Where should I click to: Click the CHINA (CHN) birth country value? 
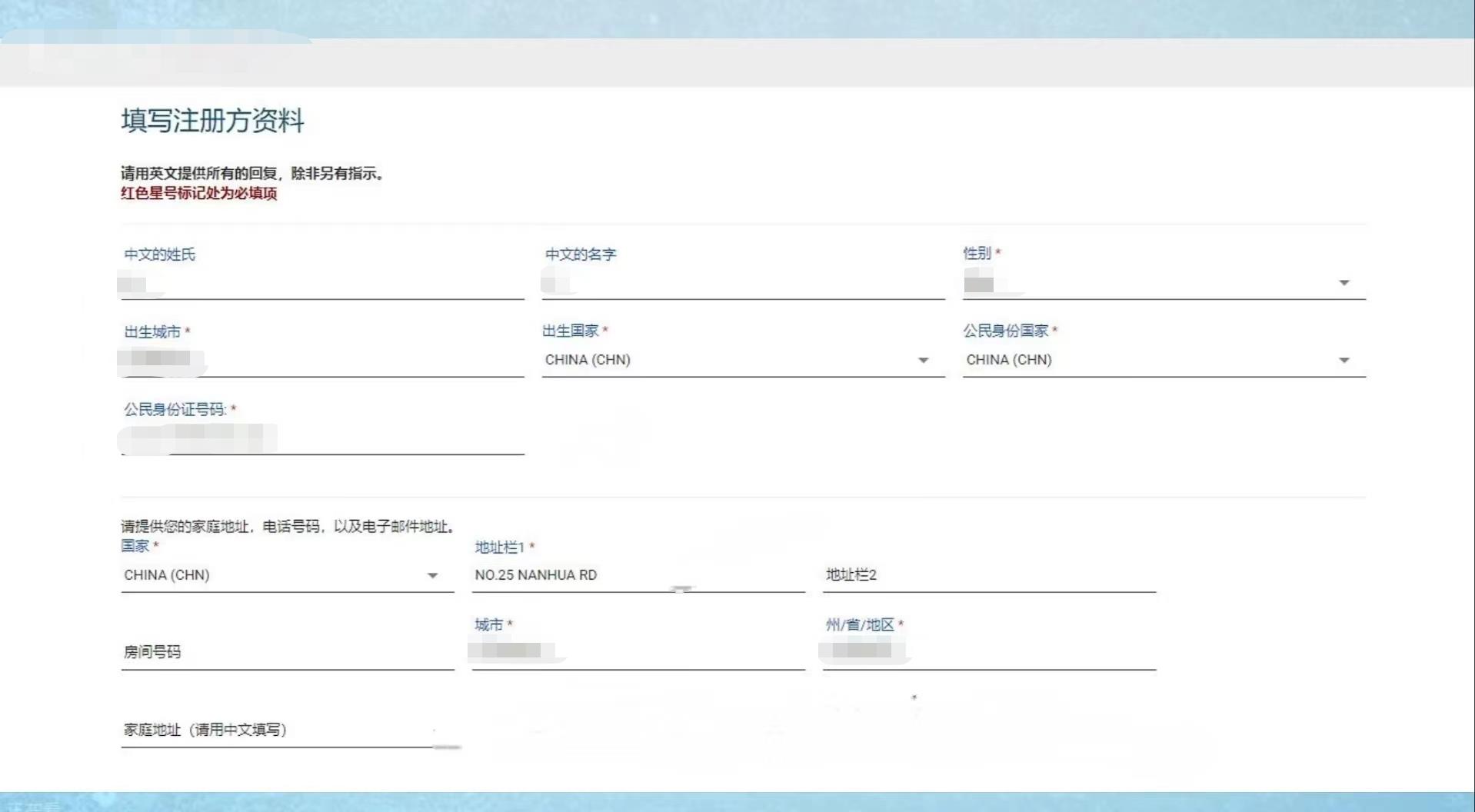coord(588,360)
